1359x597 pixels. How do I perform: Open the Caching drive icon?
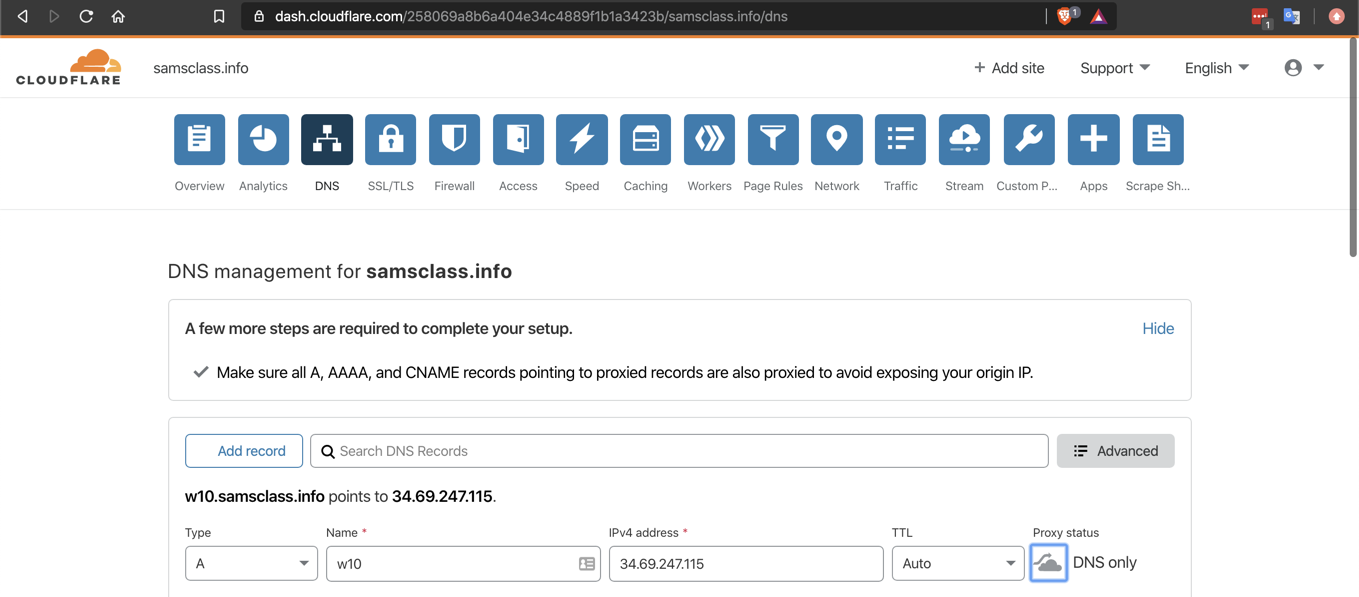(x=645, y=140)
